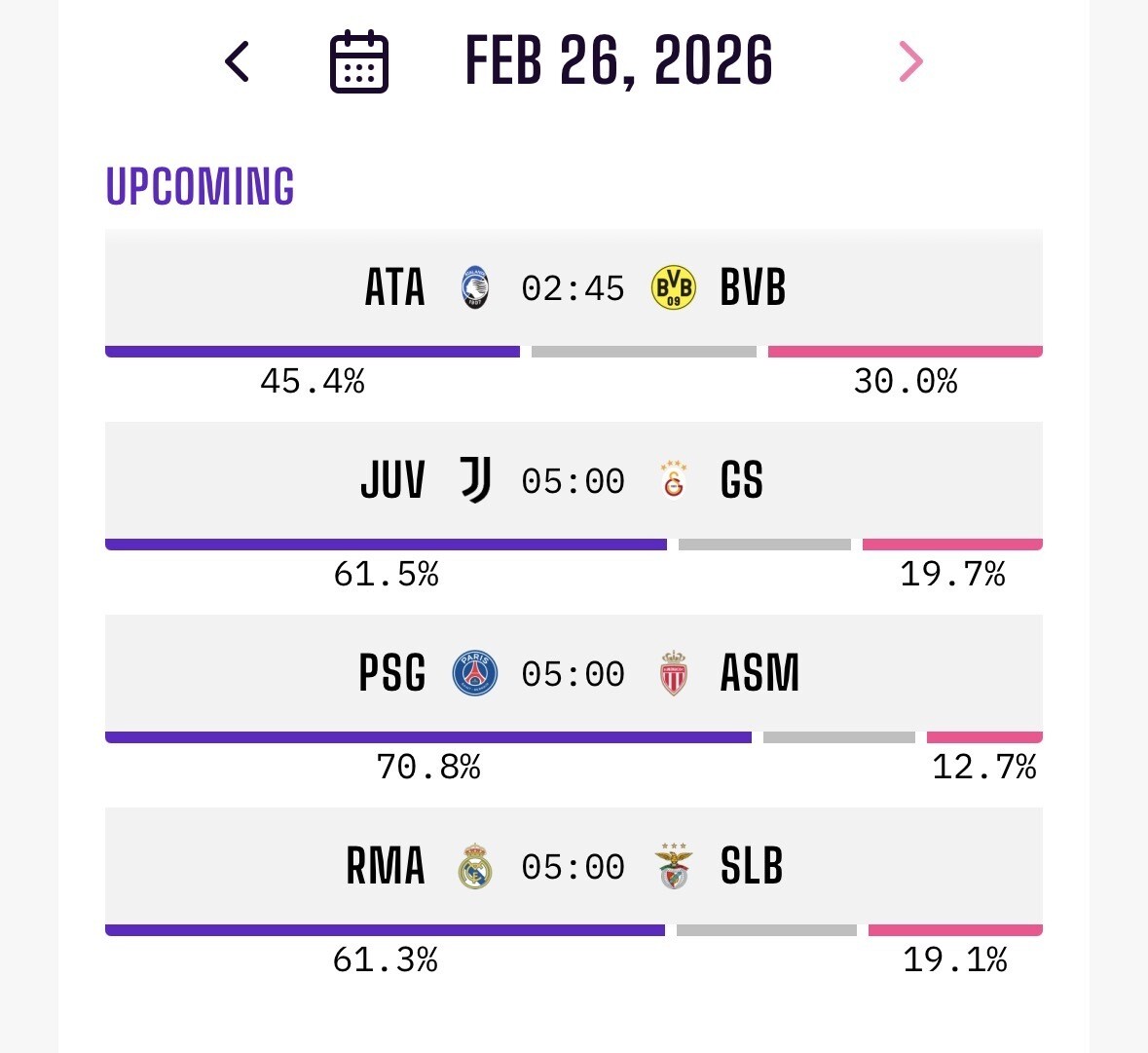Click the pink ASM win probability bar
Image resolution: width=1148 pixels, height=1053 pixels.
pyautogui.click(x=984, y=737)
